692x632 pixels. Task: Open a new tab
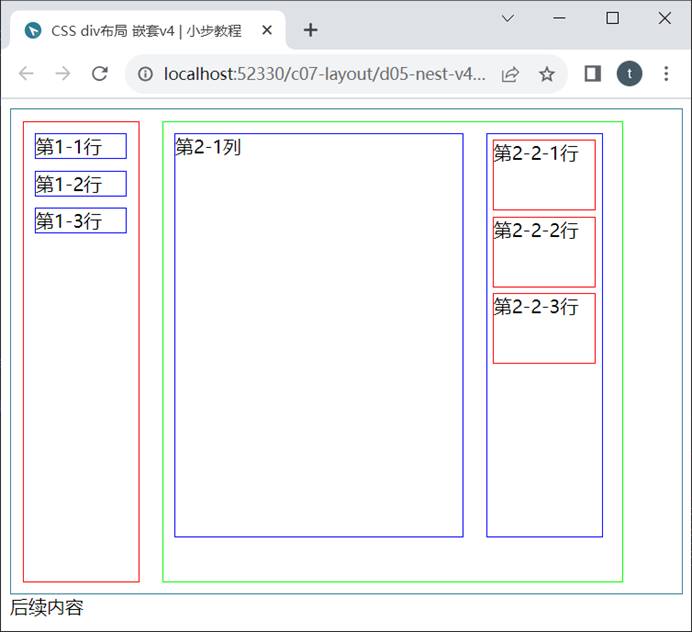(x=310, y=30)
